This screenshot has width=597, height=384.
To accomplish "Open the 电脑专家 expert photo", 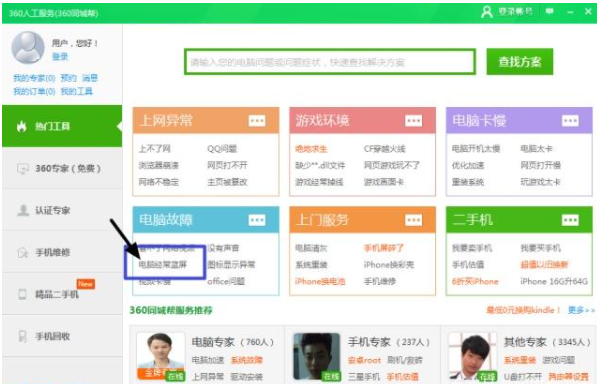I will click(161, 356).
